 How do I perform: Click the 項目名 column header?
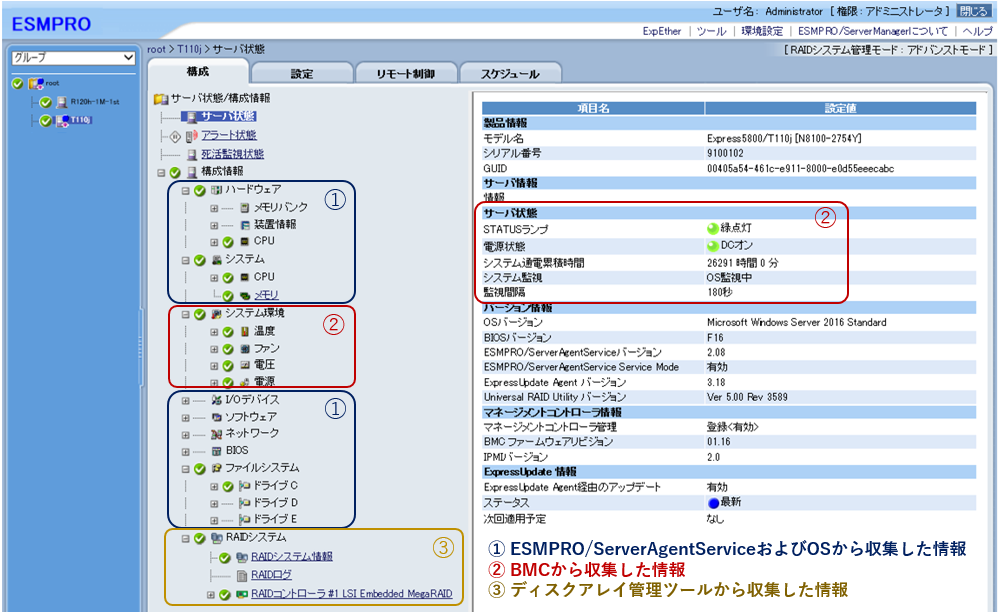point(593,109)
